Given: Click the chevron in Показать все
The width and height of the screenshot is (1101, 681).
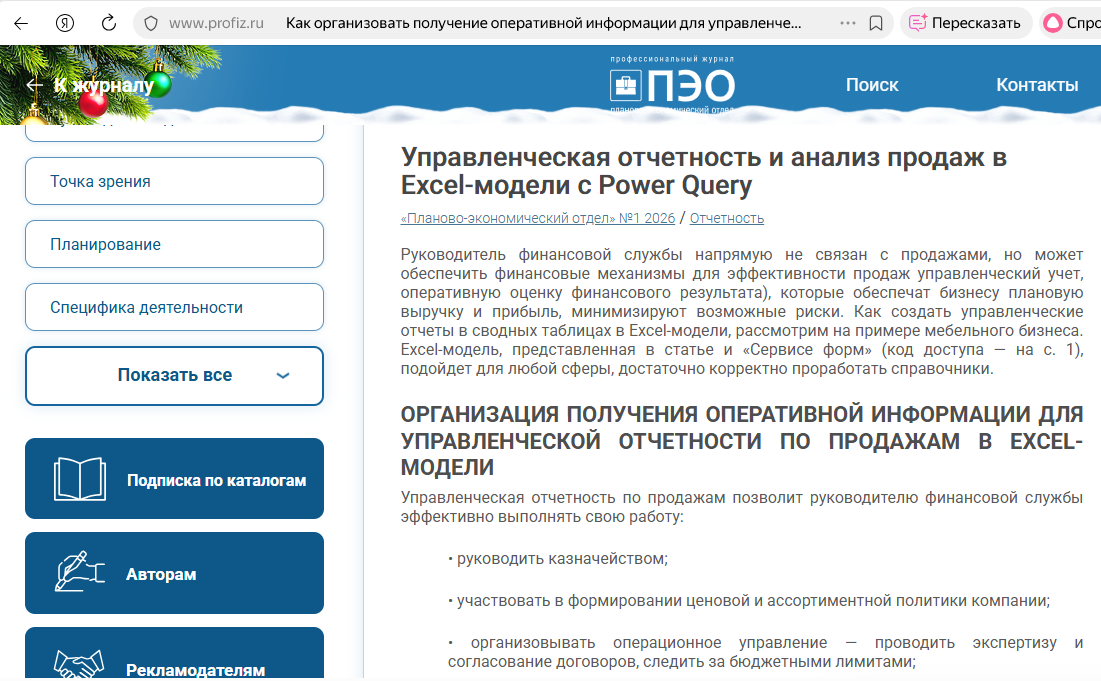Looking at the screenshot, I should click(283, 376).
